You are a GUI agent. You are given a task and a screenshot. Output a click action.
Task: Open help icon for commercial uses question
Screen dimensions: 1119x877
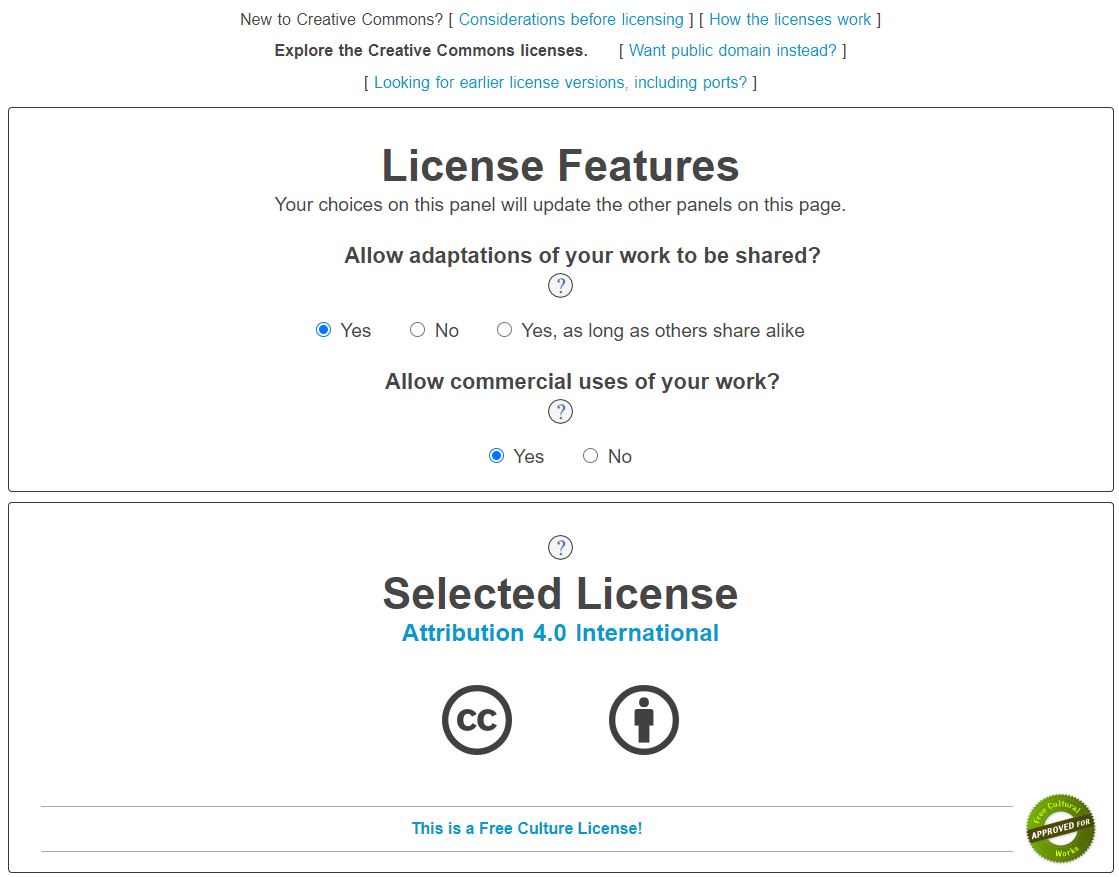[x=560, y=412]
